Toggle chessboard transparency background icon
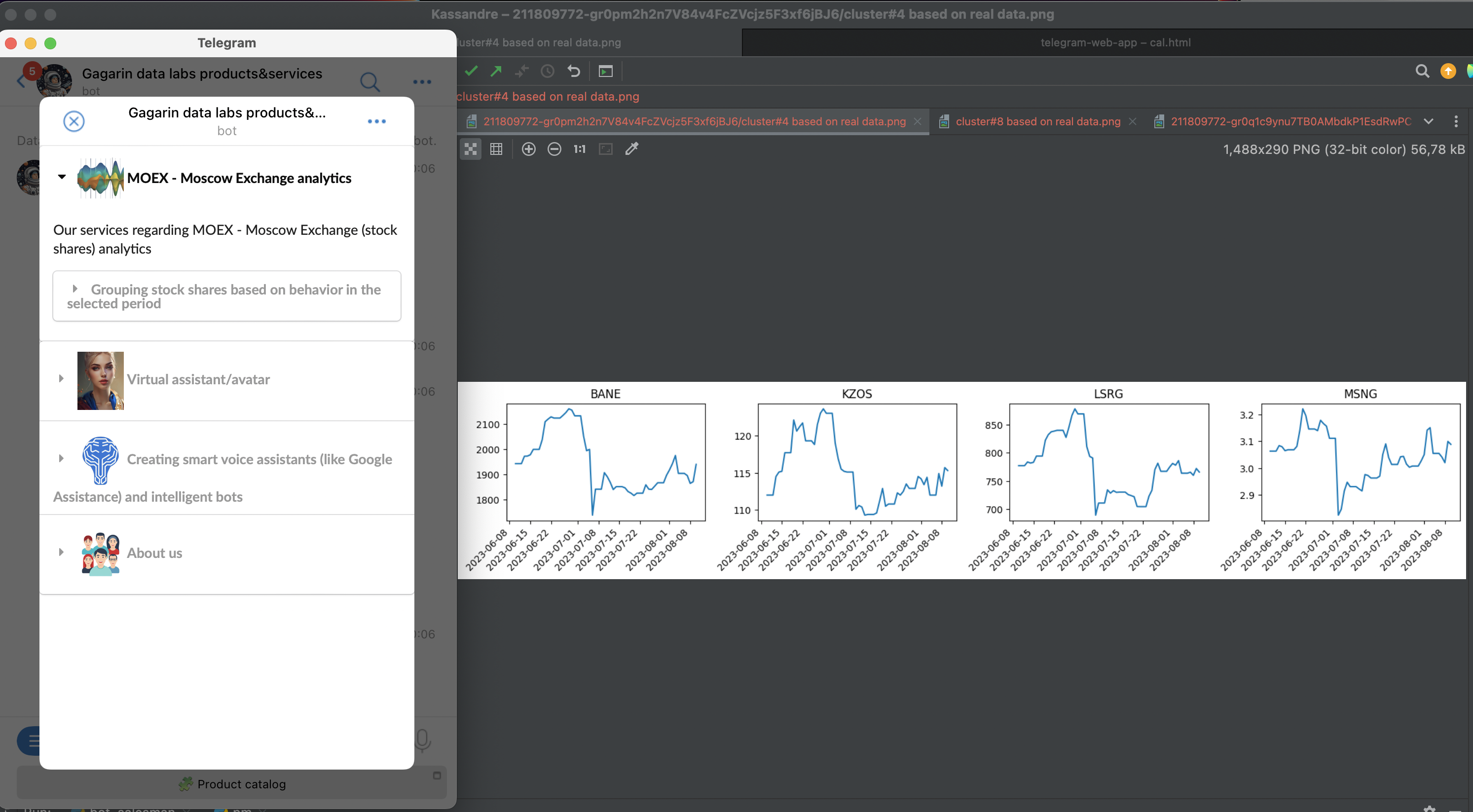The width and height of the screenshot is (1473, 812). point(470,149)
